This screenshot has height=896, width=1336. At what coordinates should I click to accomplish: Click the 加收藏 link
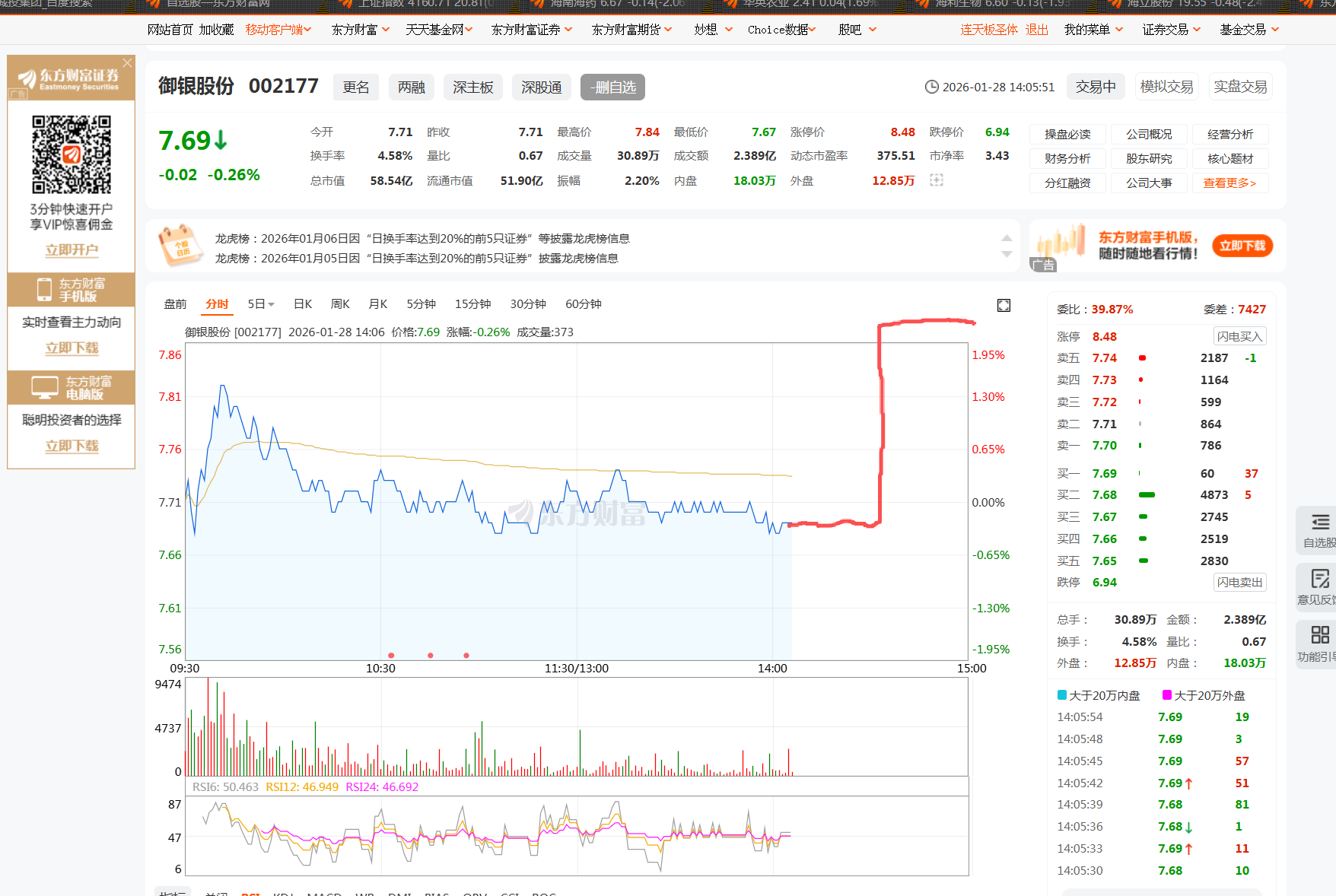(x=217, y=30)
